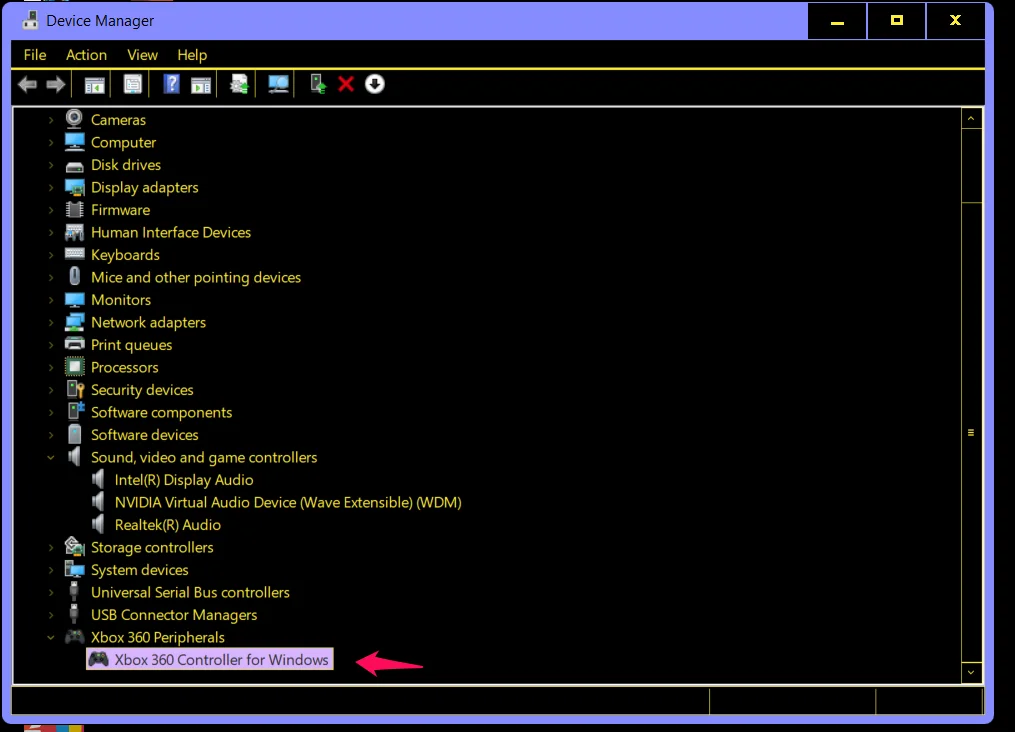Click the Device Manager title bar icon
1015x732 pixels.
click(x=30, y=20)
